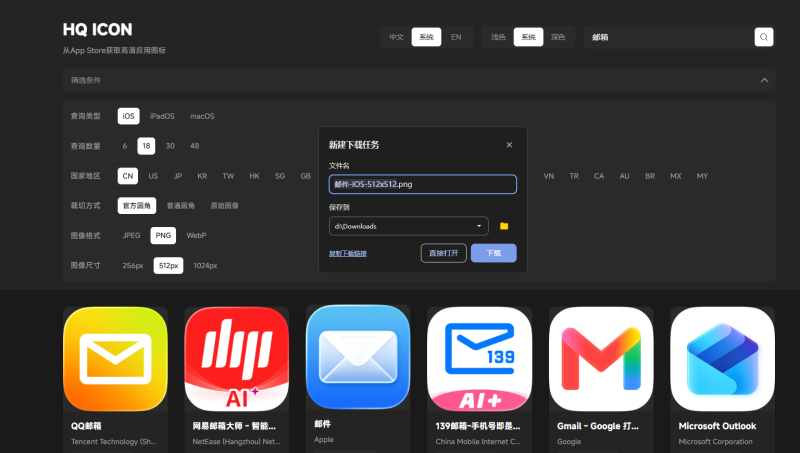Viewport: 800px width, 453px height.
Task: Select US region
Action: coord(153,175)
